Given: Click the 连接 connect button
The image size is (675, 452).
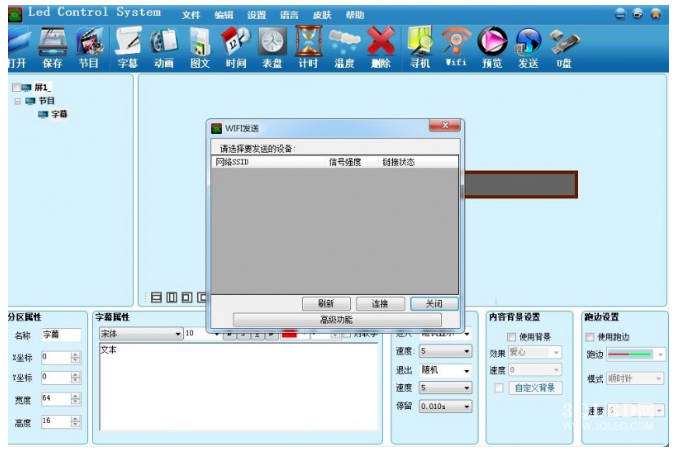Looking at the screenshot, I should [x=380, y=304].
